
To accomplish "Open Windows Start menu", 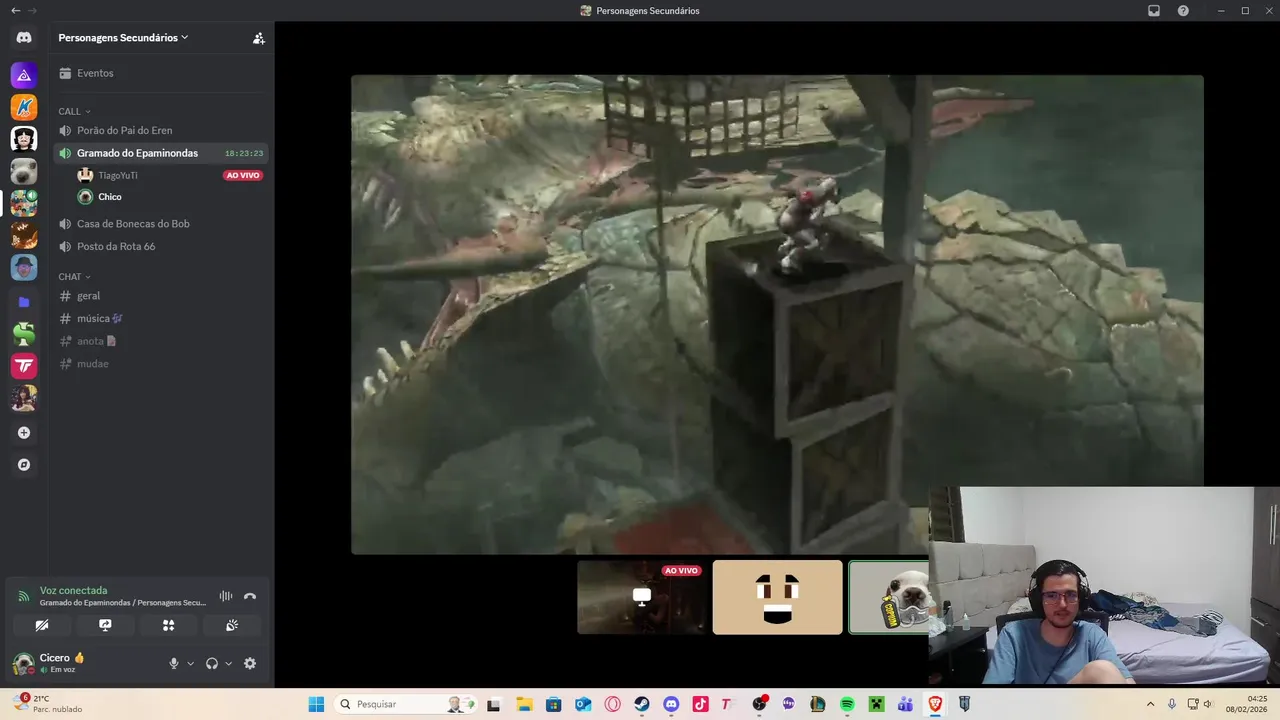I will (x=316, y=704).
